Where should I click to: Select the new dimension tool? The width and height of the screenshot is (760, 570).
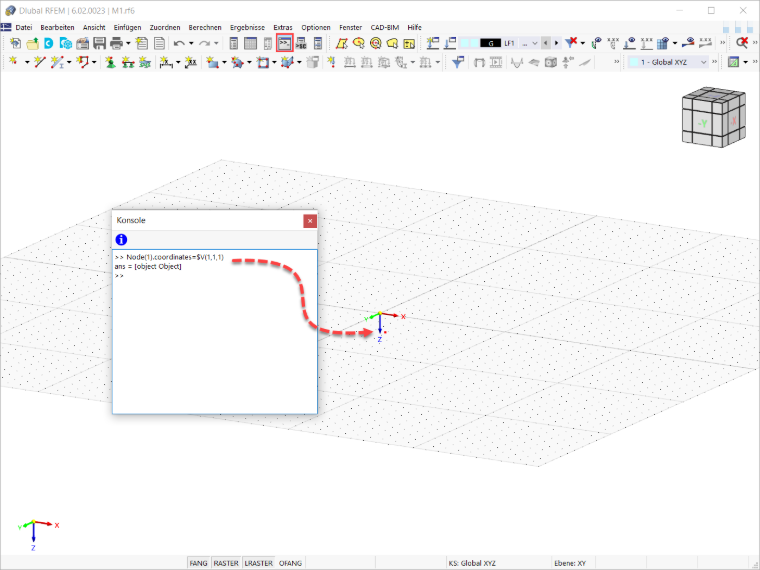[166, 62]
